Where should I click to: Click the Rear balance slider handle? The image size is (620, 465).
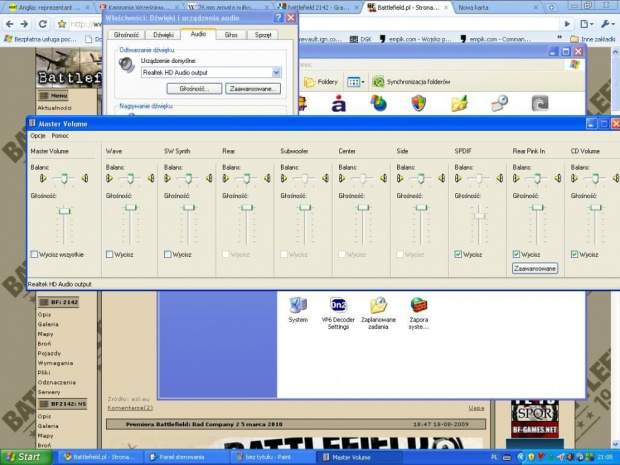(247, 179)
